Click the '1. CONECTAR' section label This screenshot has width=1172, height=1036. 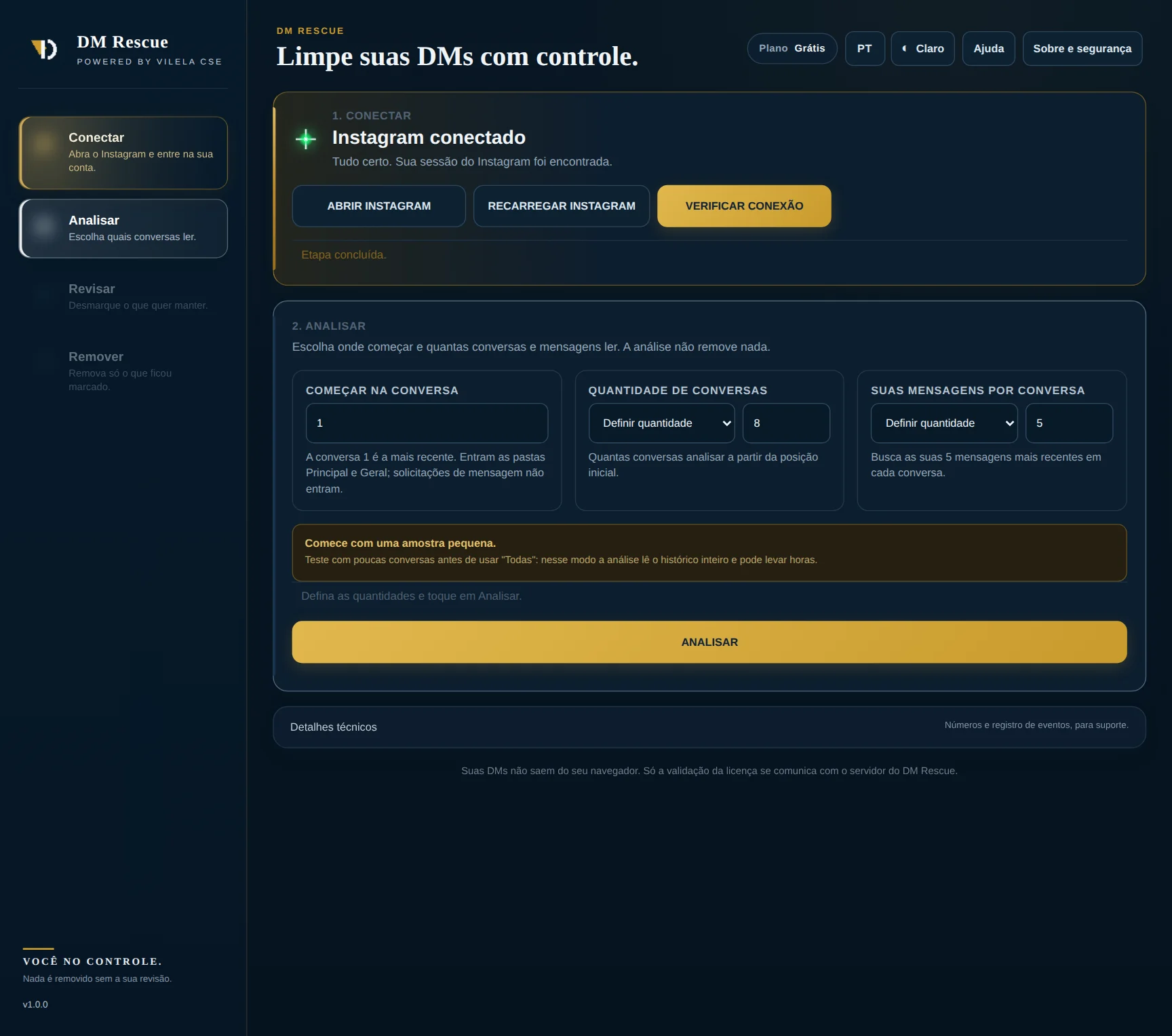pos(372,116)
